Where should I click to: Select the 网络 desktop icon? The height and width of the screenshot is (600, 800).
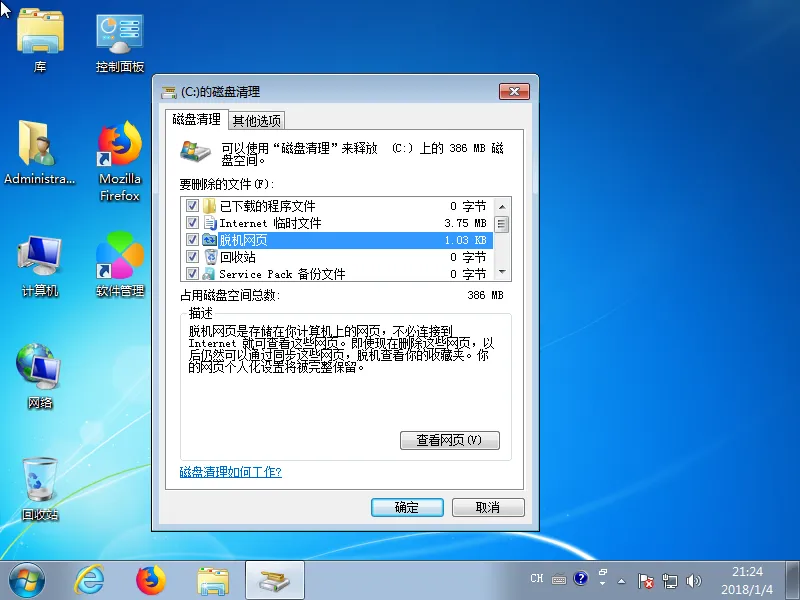pyautogui.click(x=40, y=377)
